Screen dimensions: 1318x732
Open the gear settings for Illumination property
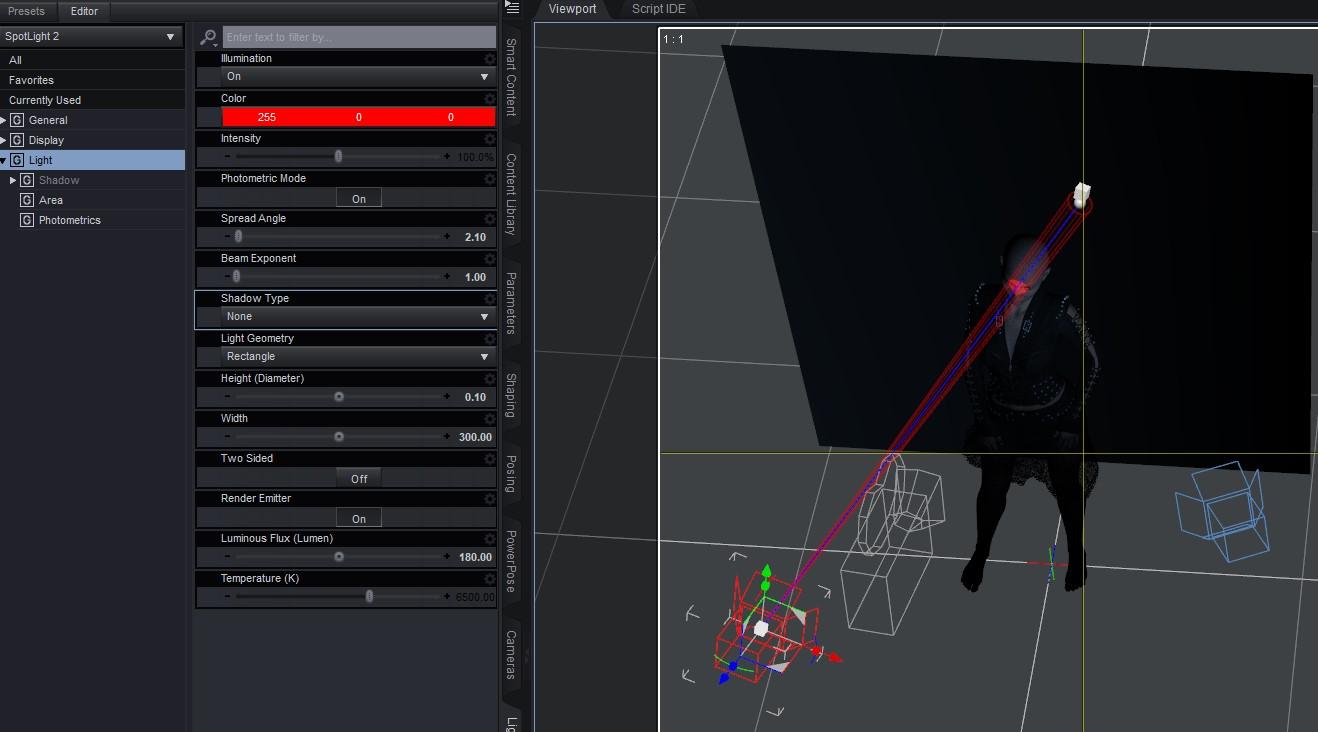coord(489,59)
